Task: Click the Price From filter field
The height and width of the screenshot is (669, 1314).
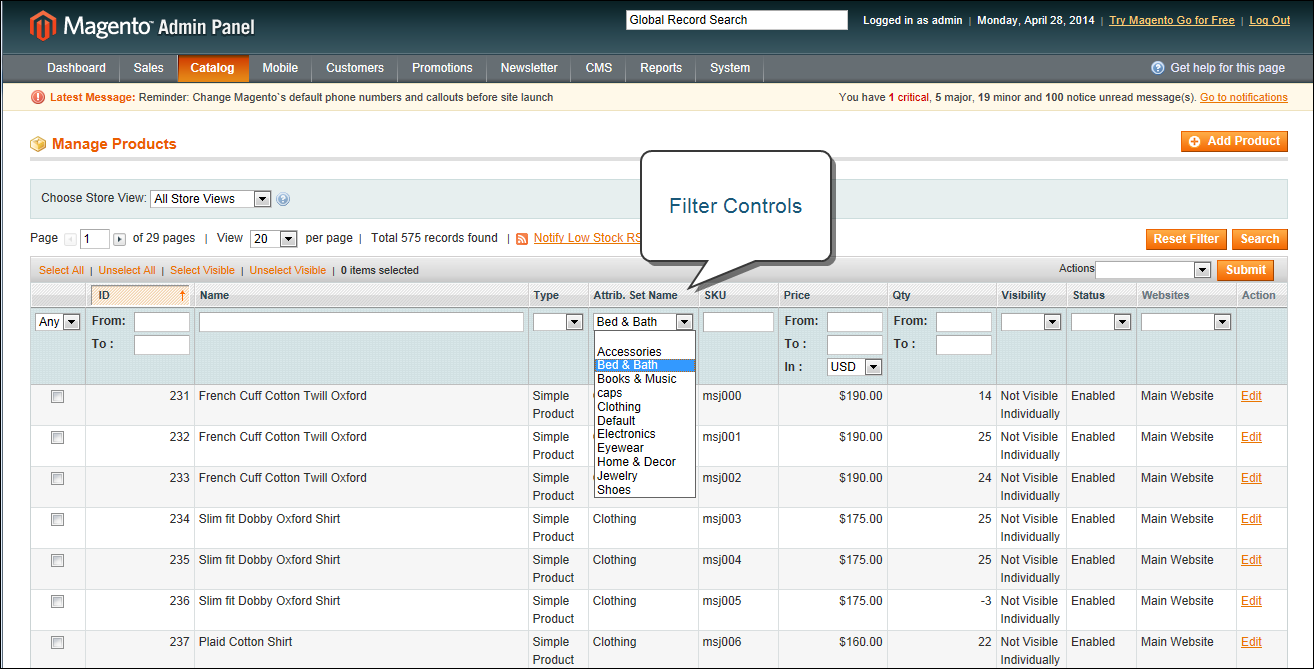Action: [x=855, y=322]
